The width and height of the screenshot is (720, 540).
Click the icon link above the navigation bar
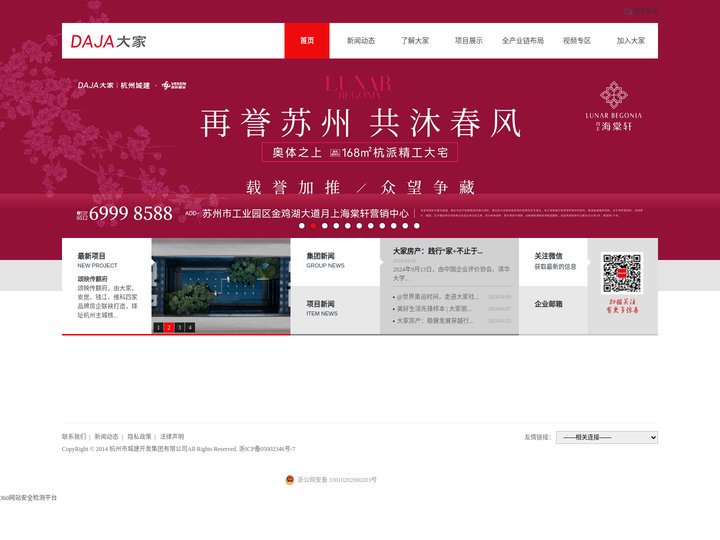click(640, 11)
